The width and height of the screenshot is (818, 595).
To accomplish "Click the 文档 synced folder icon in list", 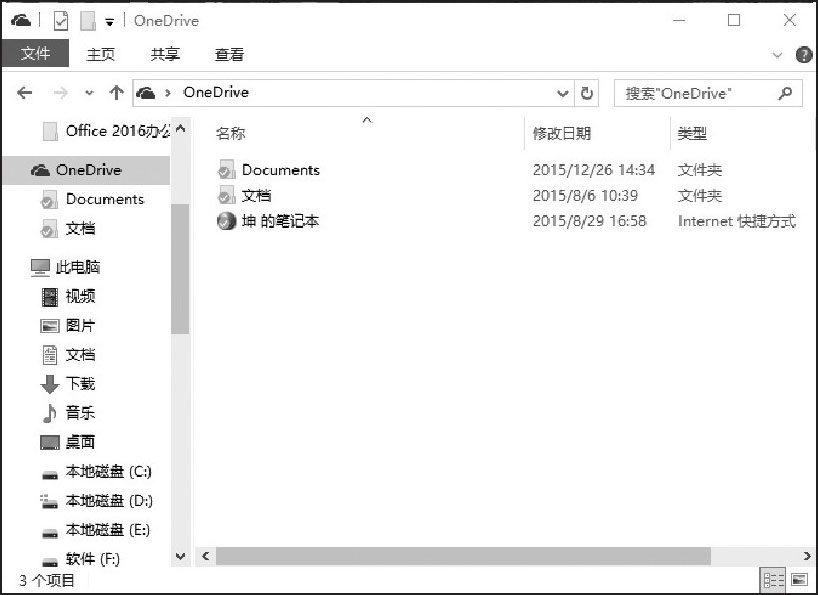I will tap(226, 196).
